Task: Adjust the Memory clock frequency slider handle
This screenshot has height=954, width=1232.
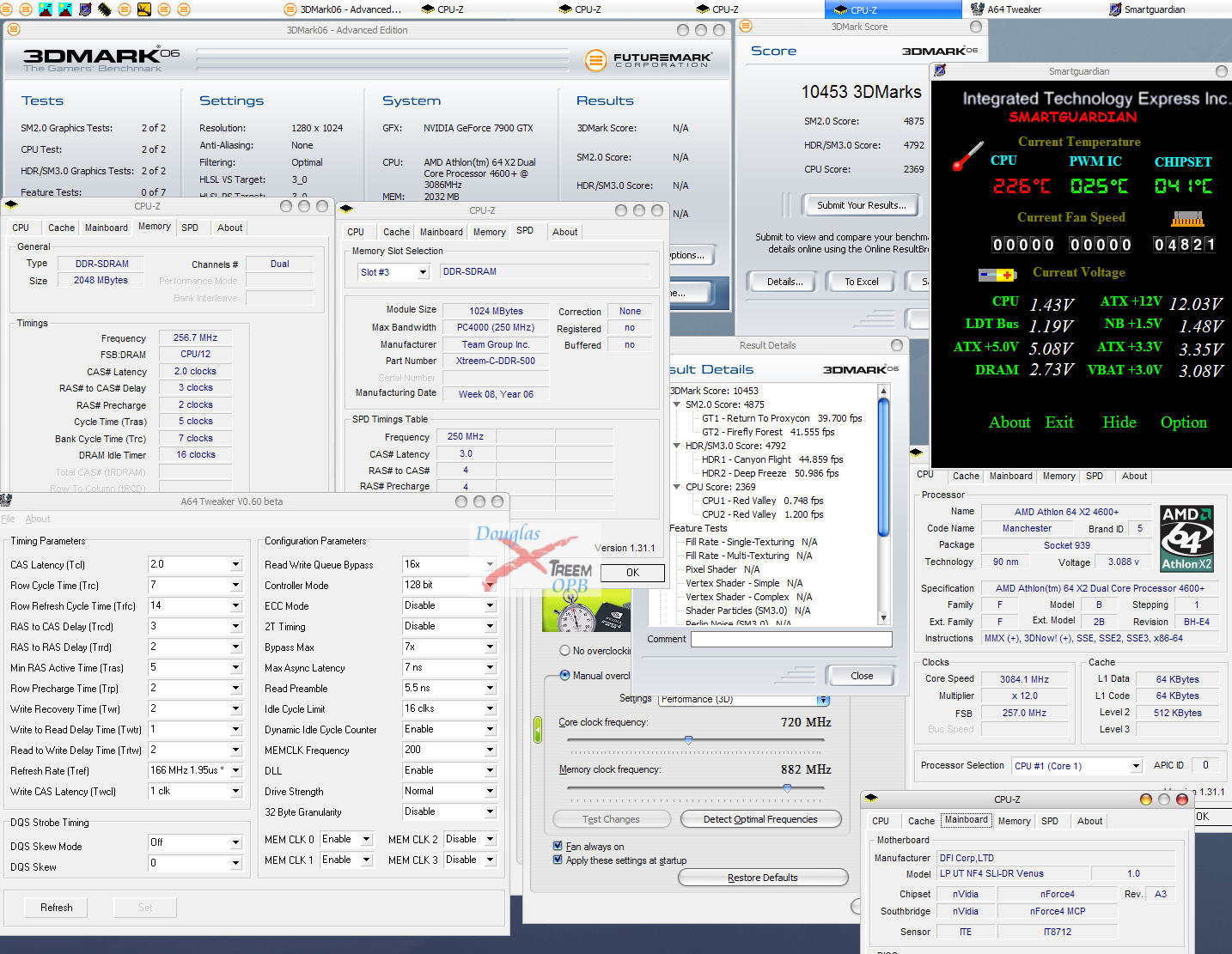Action: (787, 787)
